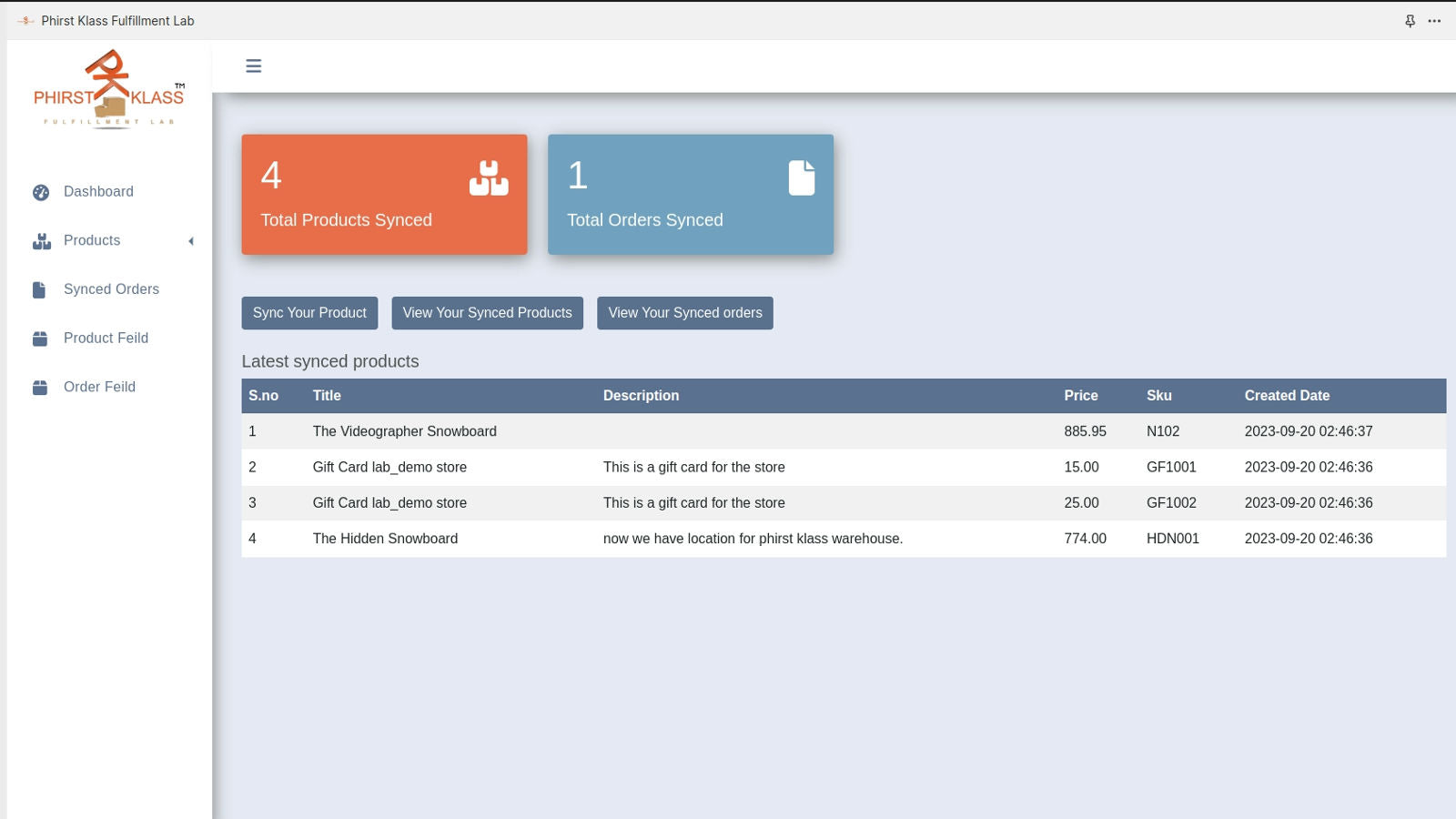Click the Created Date column header
Image resolution: width=1456 pixels, height=819 pixels.
1287,395
